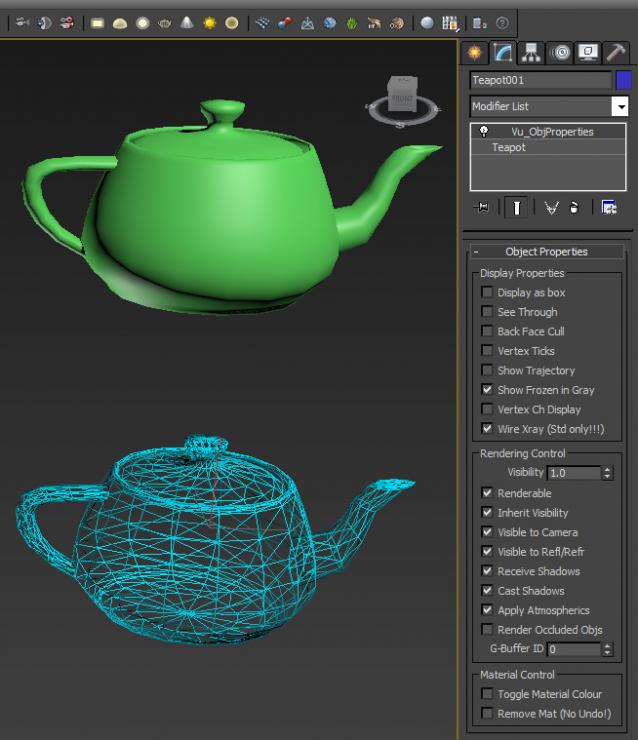638x740 pixels.
Task: Click the blue object color swatch
Action: pyautogui.click(x=624, y=80)
